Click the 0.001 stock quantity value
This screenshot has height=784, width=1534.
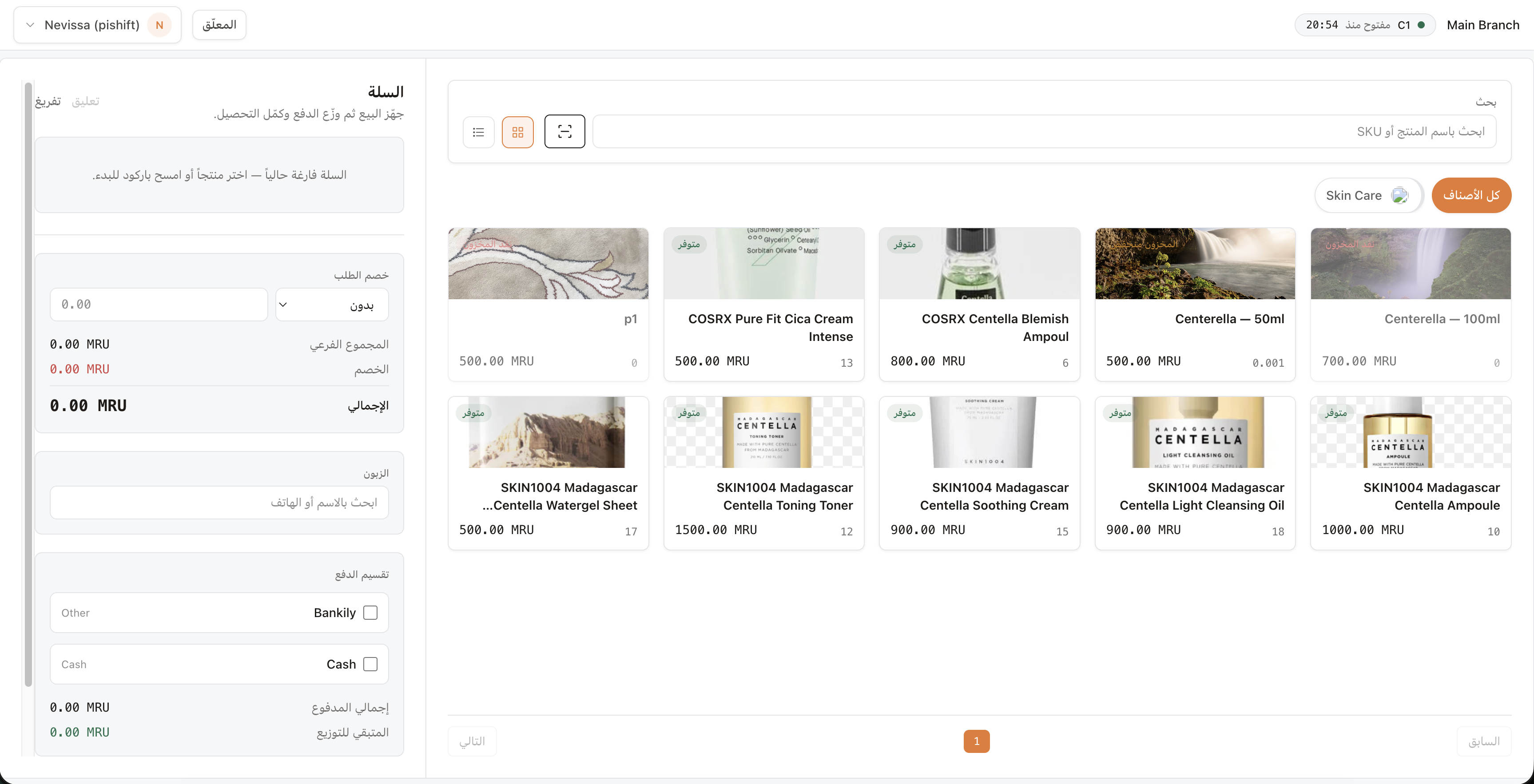click(x=1268, y=363)
